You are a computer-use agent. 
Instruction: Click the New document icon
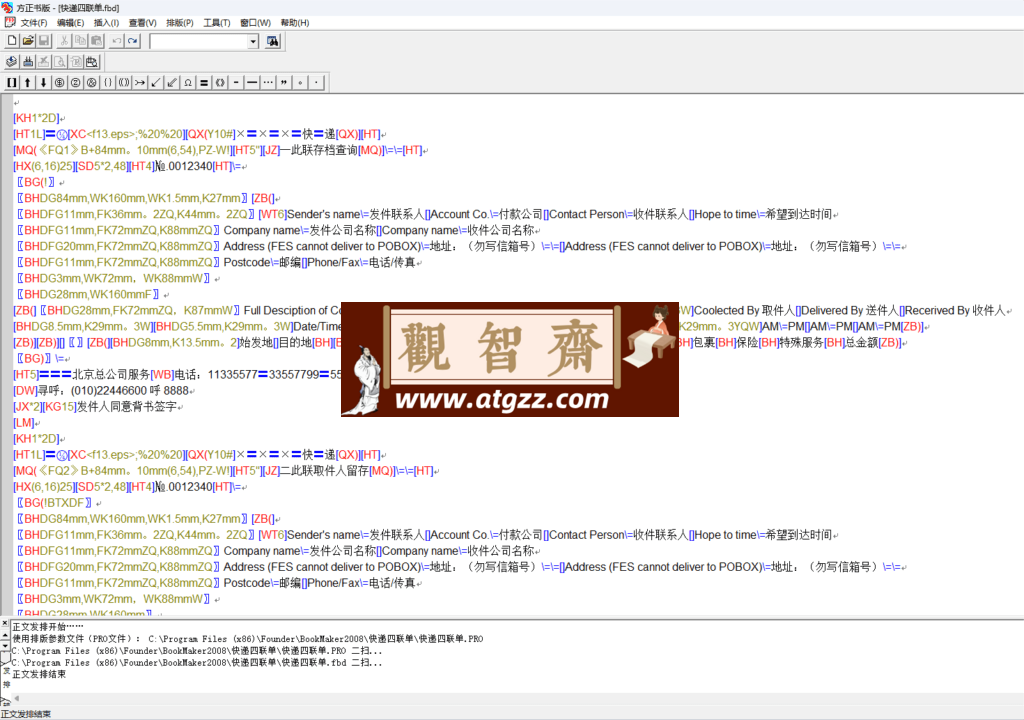click(12, 41)
